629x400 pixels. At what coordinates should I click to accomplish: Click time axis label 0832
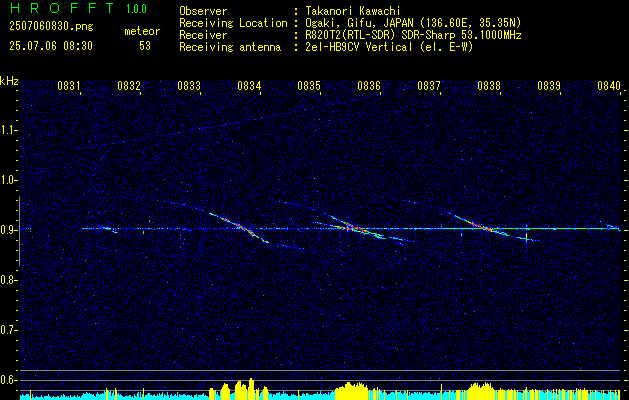129,86
